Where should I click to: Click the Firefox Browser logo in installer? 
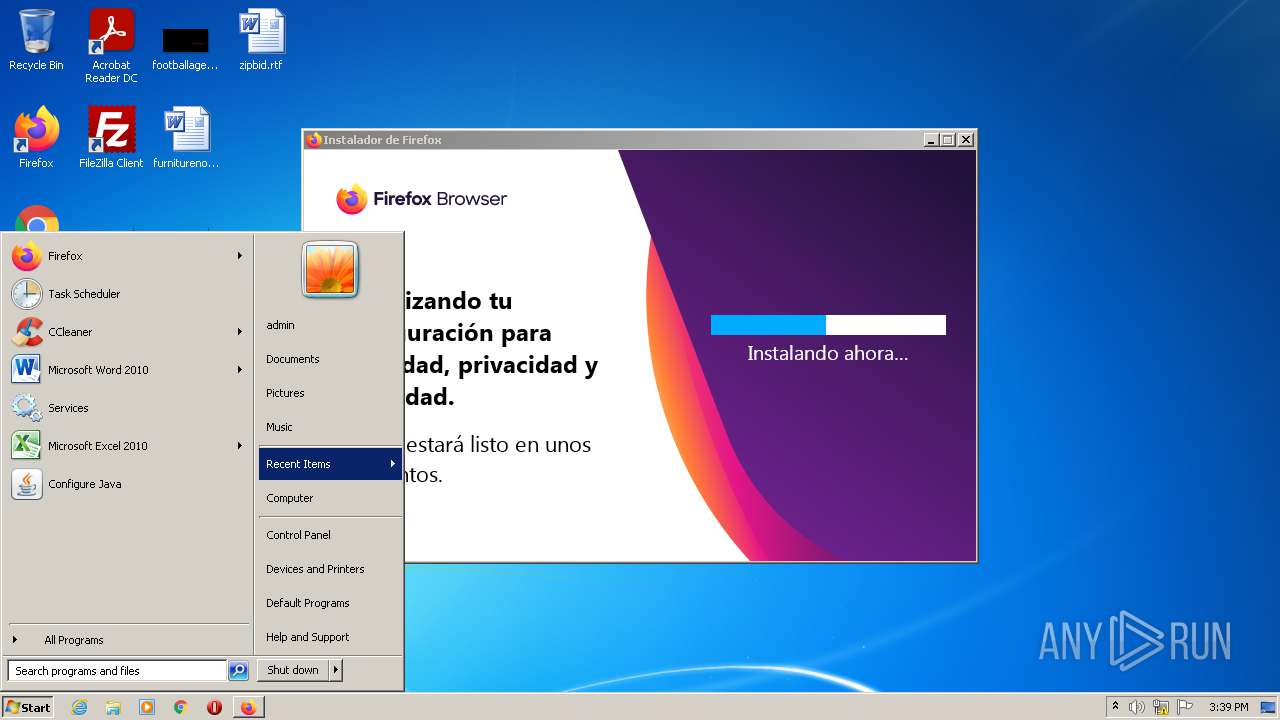(x=421, y=199)
